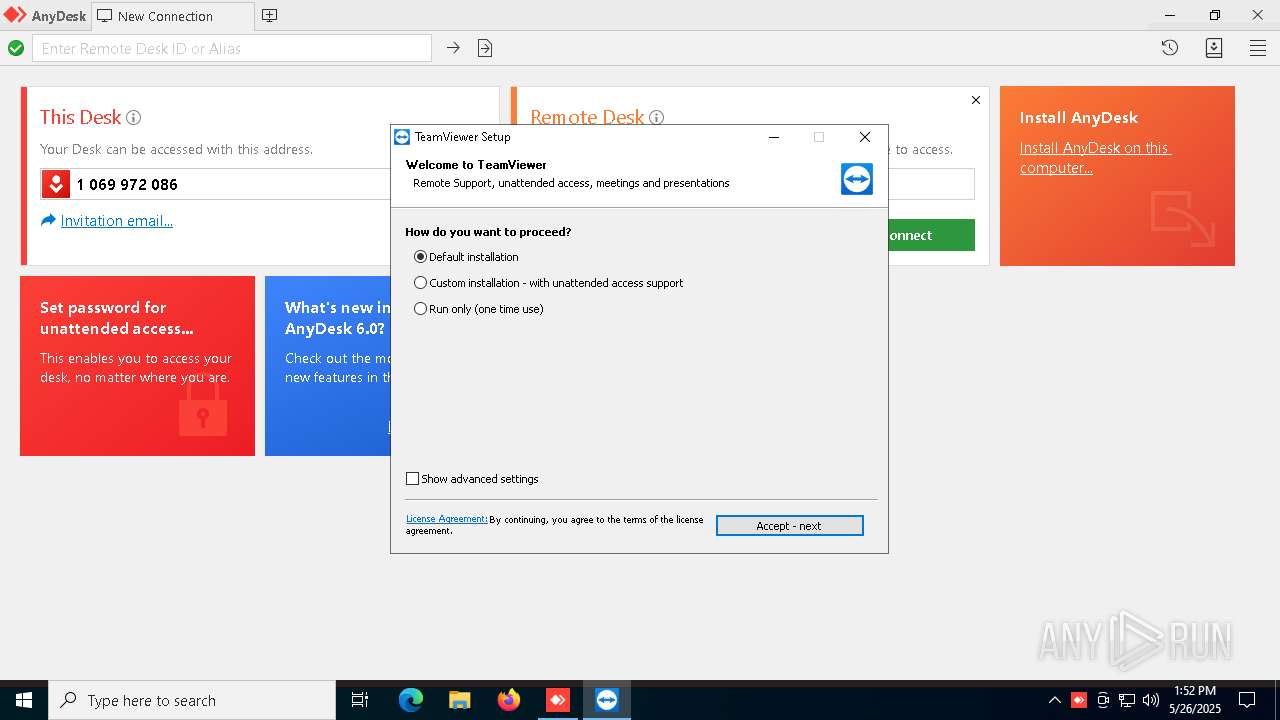Screen dimensions: 1280x720
Task: Open What's new in AnyDesk 6.0 tile
Action: [x=328, y=366]
